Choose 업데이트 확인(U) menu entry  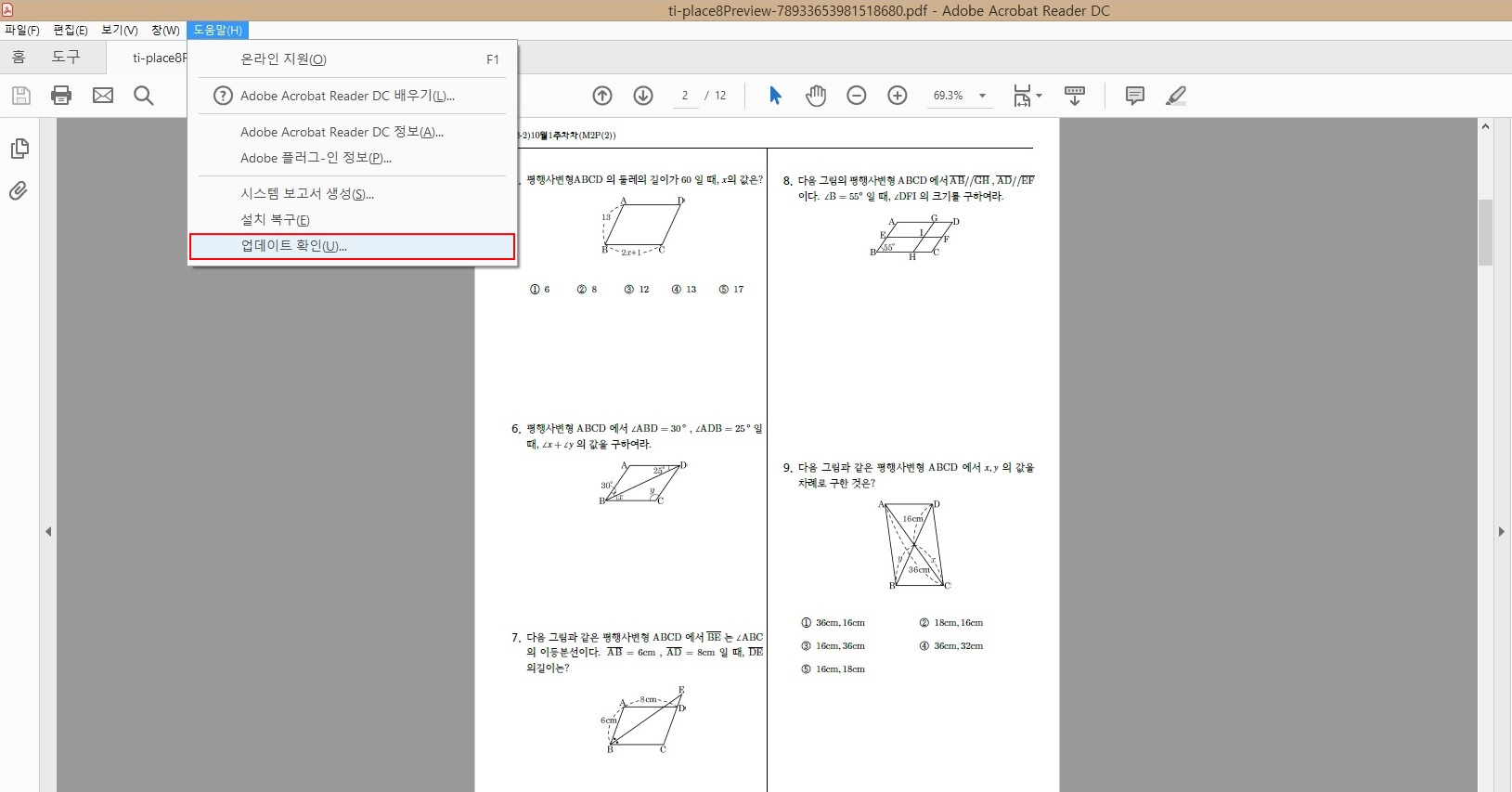coord(352,246)
